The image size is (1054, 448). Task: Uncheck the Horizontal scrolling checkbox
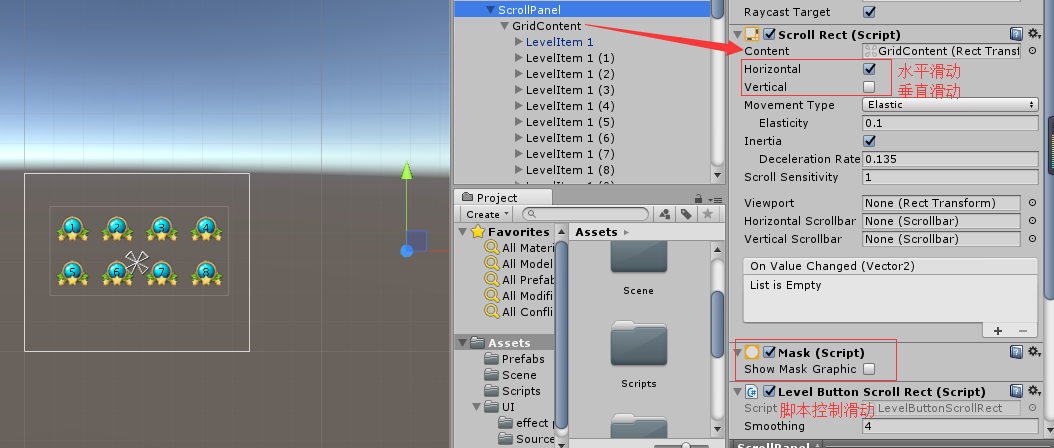[x=869, y=69]
